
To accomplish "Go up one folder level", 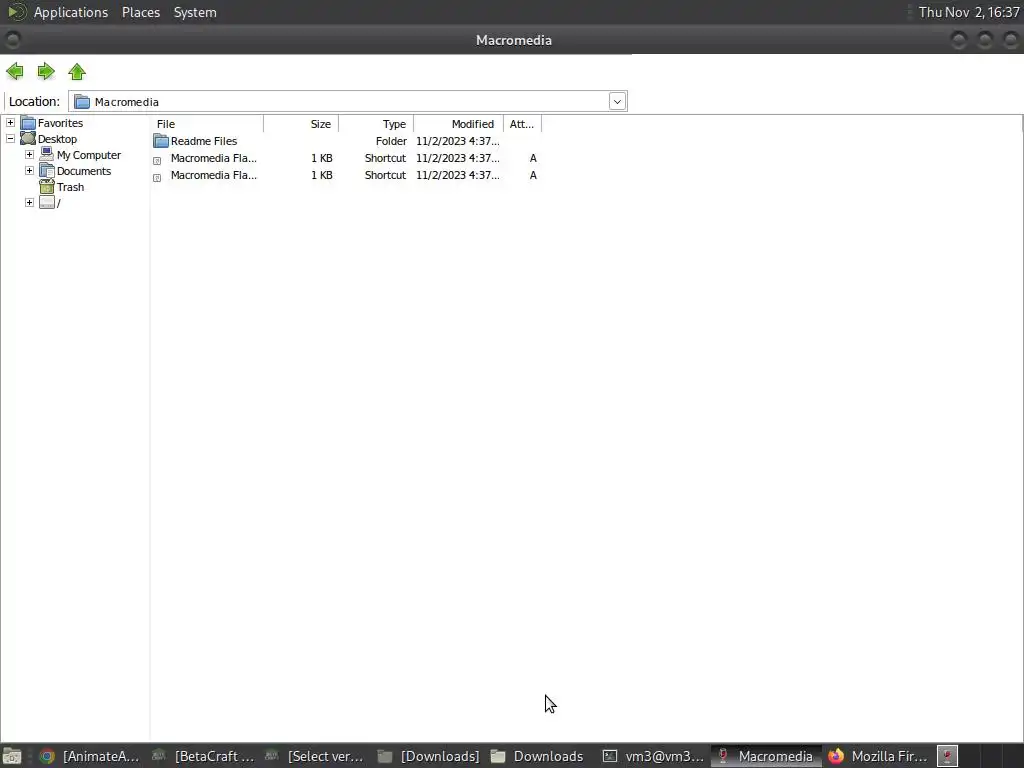I will (77, 71).
